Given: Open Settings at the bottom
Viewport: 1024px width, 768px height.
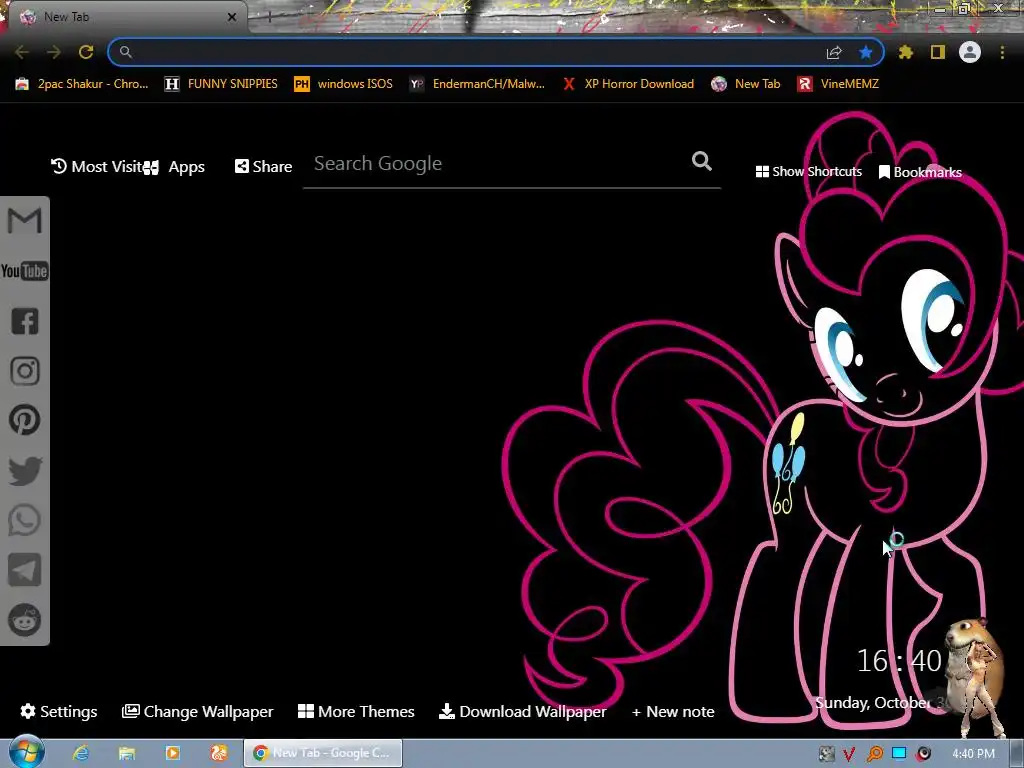Looking at the screenshot, I should click(59, 712).
